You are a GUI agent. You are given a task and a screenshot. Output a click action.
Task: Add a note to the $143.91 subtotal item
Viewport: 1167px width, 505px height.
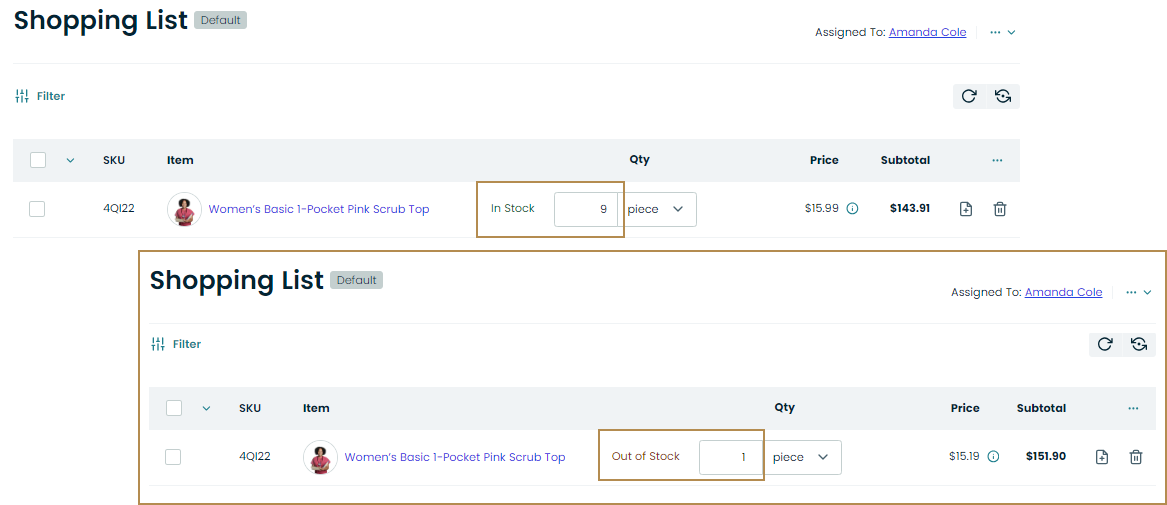point(966,209)
